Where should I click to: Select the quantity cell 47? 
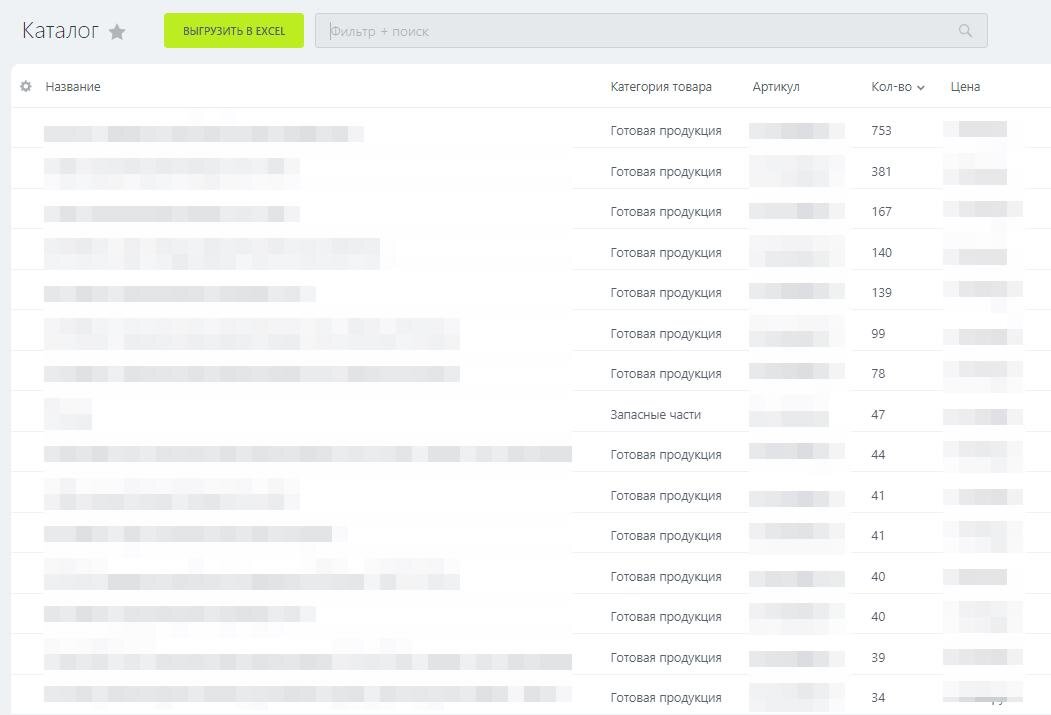pos(877,415)
